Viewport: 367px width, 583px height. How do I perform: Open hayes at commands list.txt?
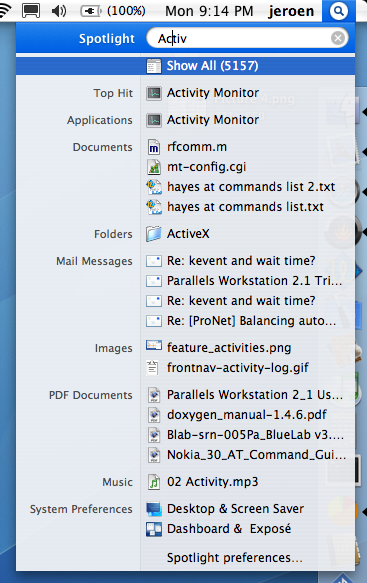[x=245, y=207]
